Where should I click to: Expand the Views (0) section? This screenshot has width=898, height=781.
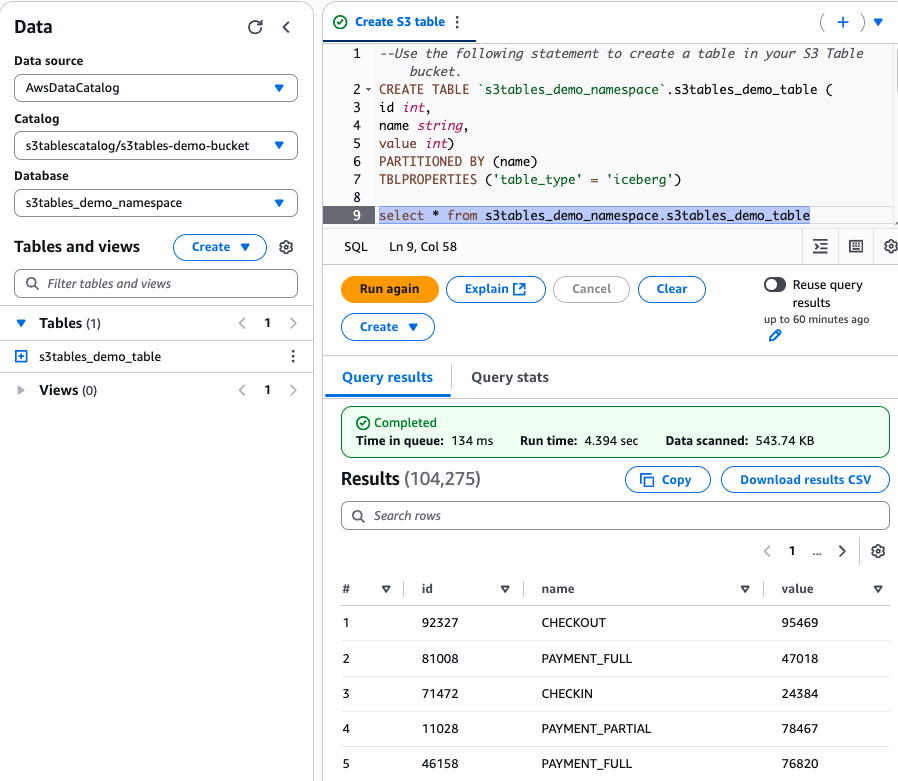(x=21, y=390)
